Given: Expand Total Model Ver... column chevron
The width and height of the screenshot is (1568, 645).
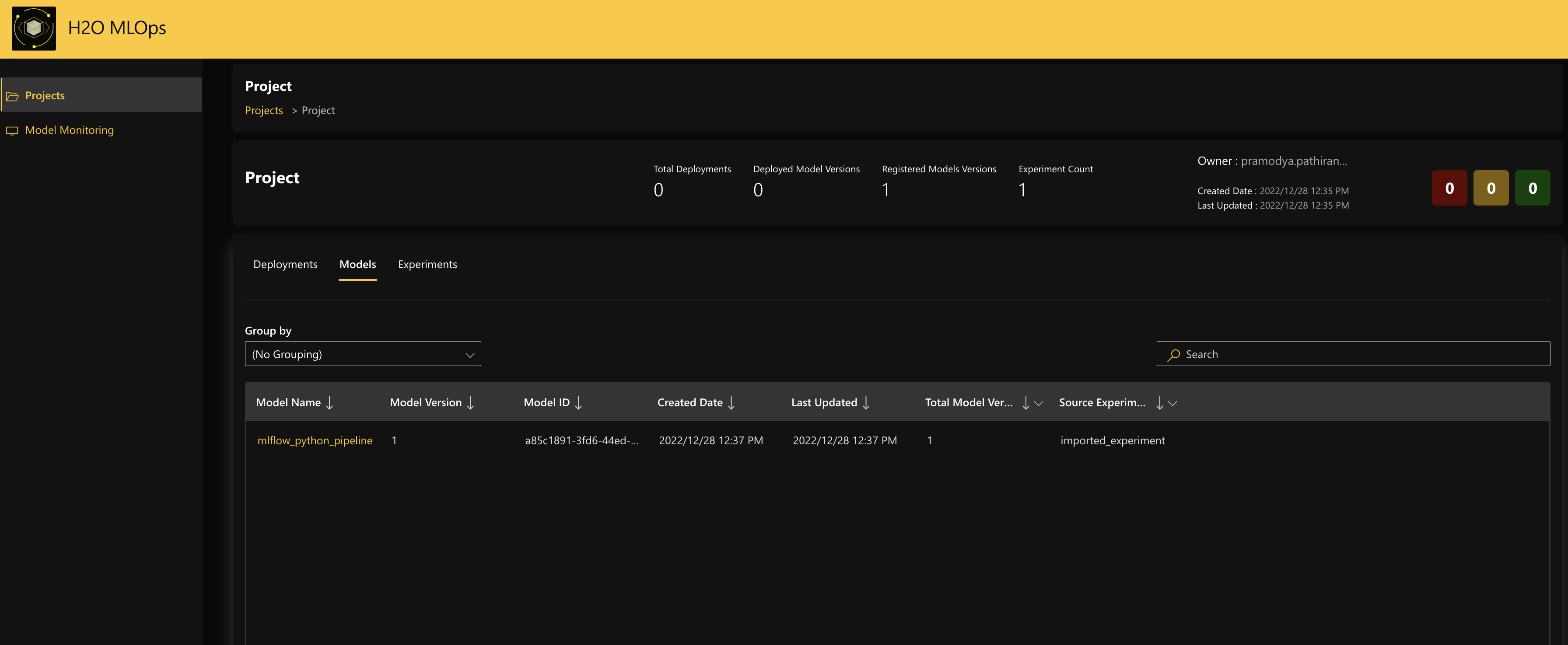Looking at the screenshot, I should pyautogui.click(x=1039, y=404).
